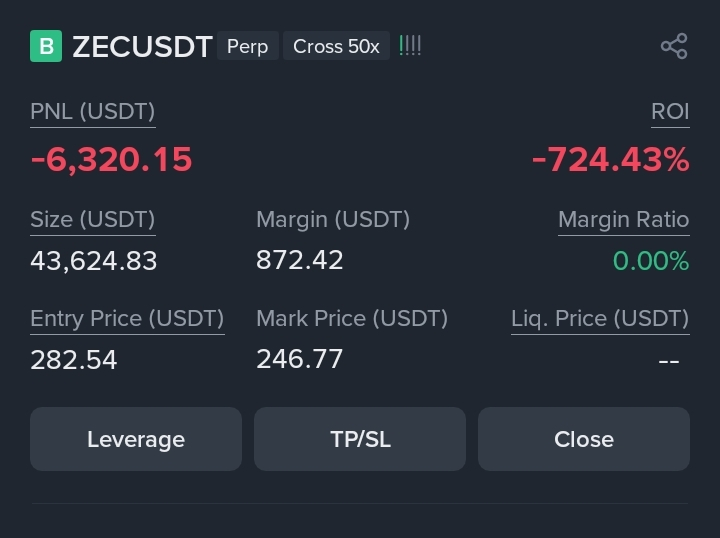Click the 246.77 mark price value

click(x=299, y=359)
